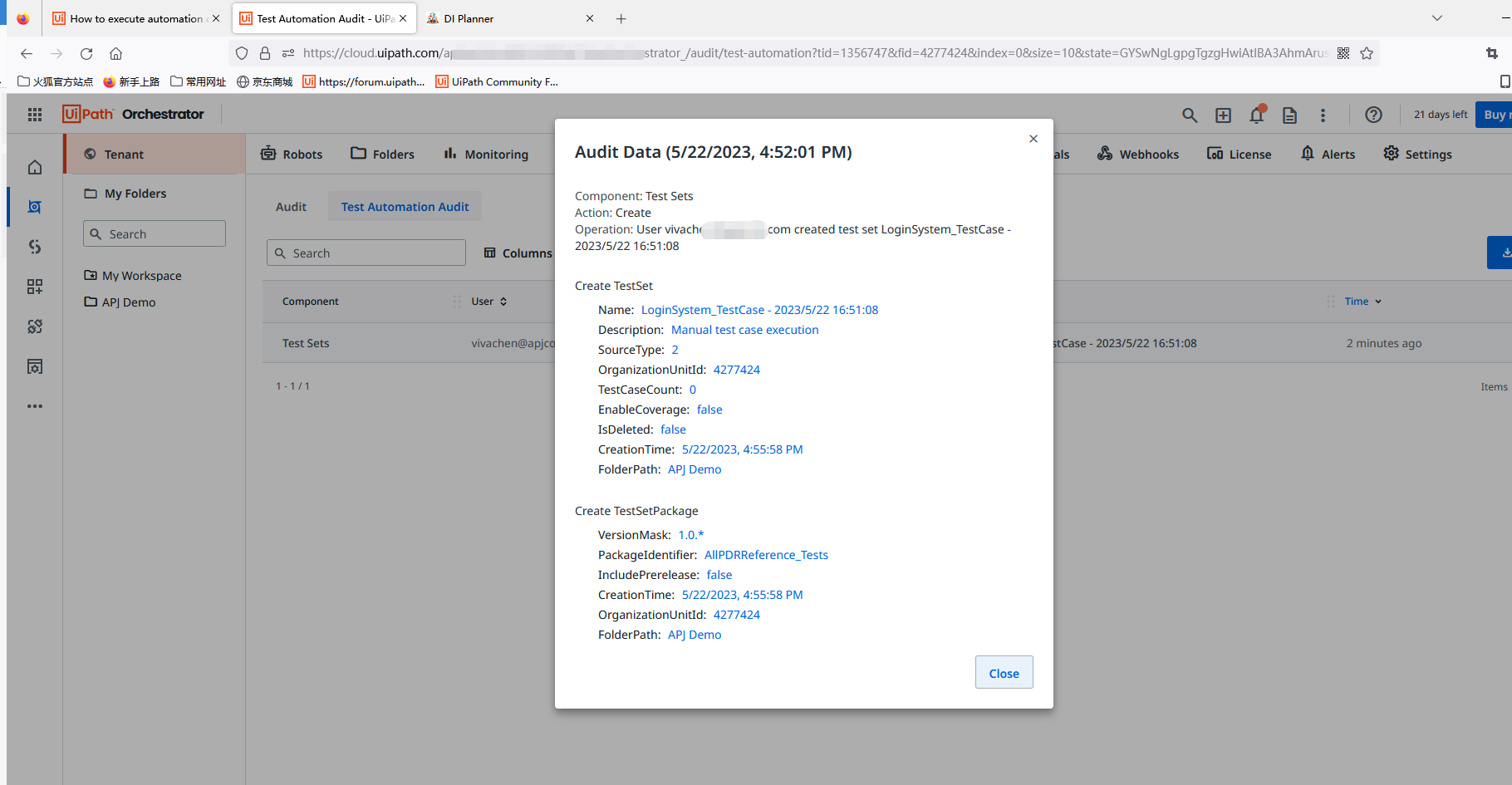Screen dimensions: 1512x785
Task: Open the Monitoring tab
Action: click(486, 155)
